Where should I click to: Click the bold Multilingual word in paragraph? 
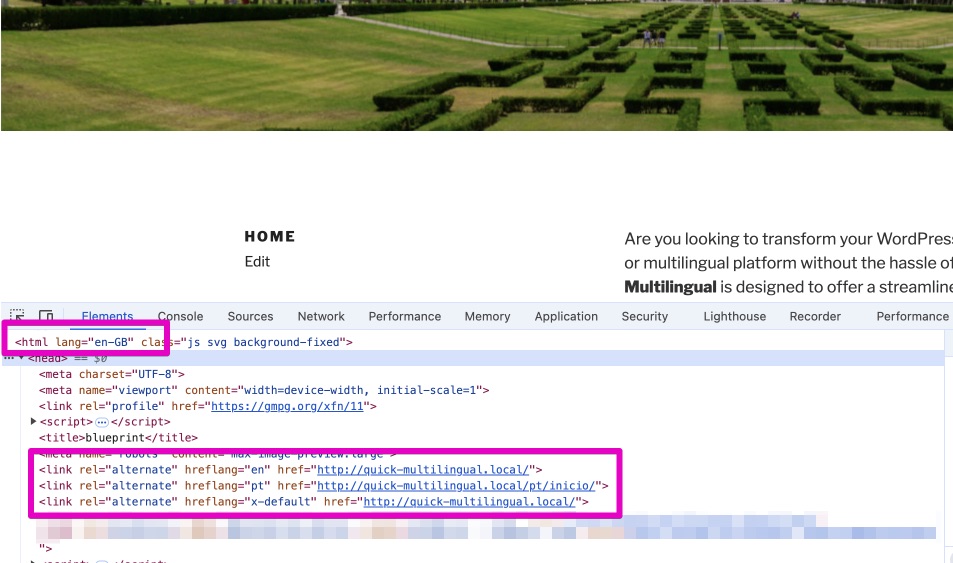670,287
